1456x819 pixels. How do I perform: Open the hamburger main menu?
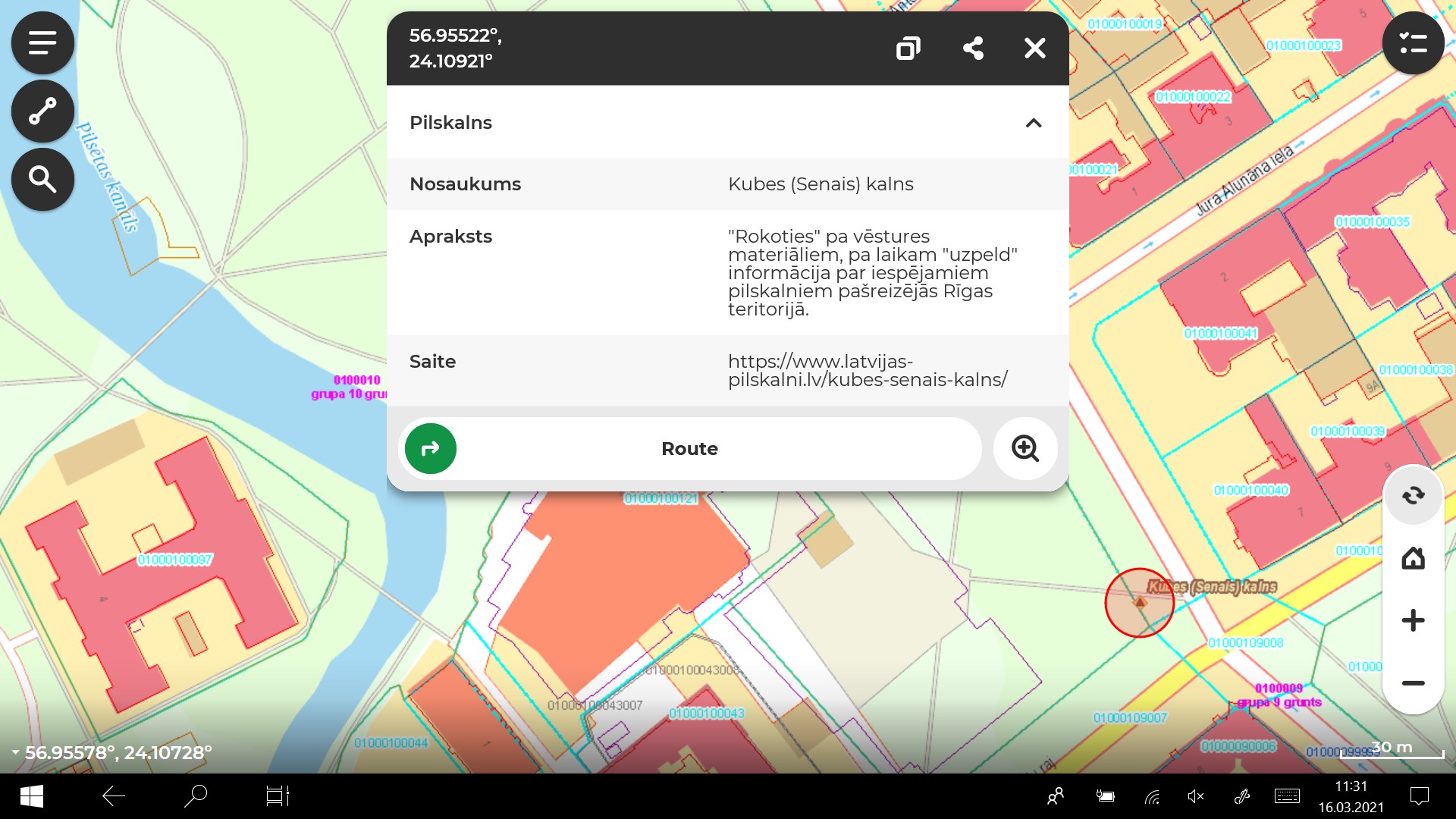(x=42, y=42)
